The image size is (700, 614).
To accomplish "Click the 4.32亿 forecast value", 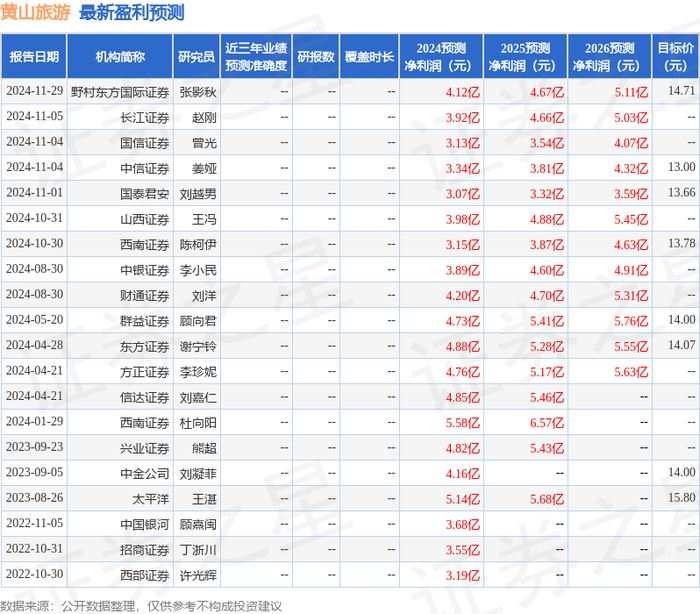I will point(631,169).
